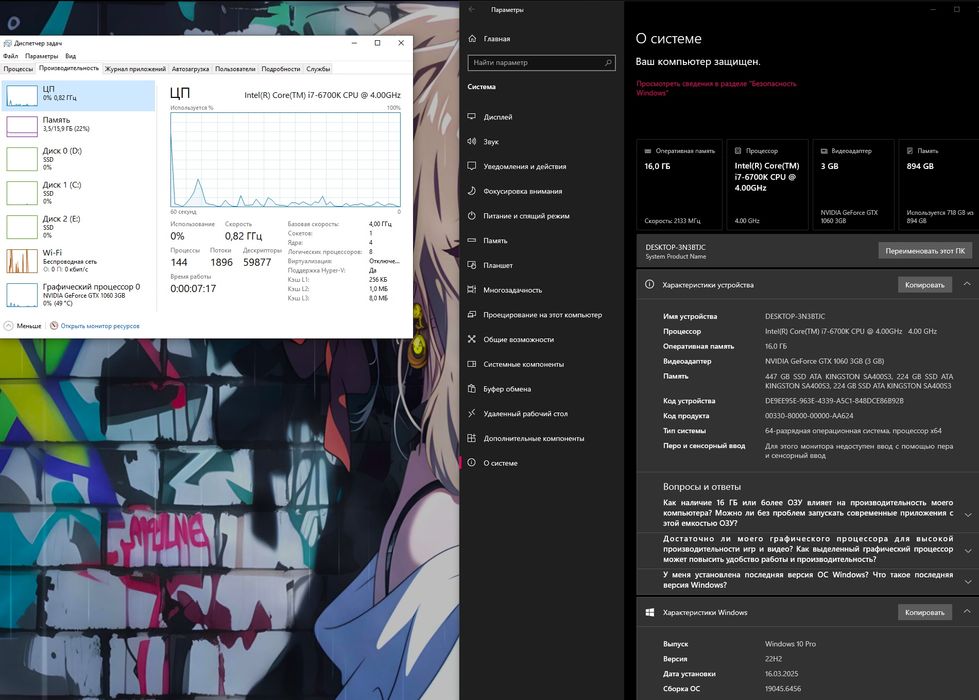Switch to the Processes (Процессы) tab
Screen dimensions: 979x700
pyautogui.click(x=18, y=69)
